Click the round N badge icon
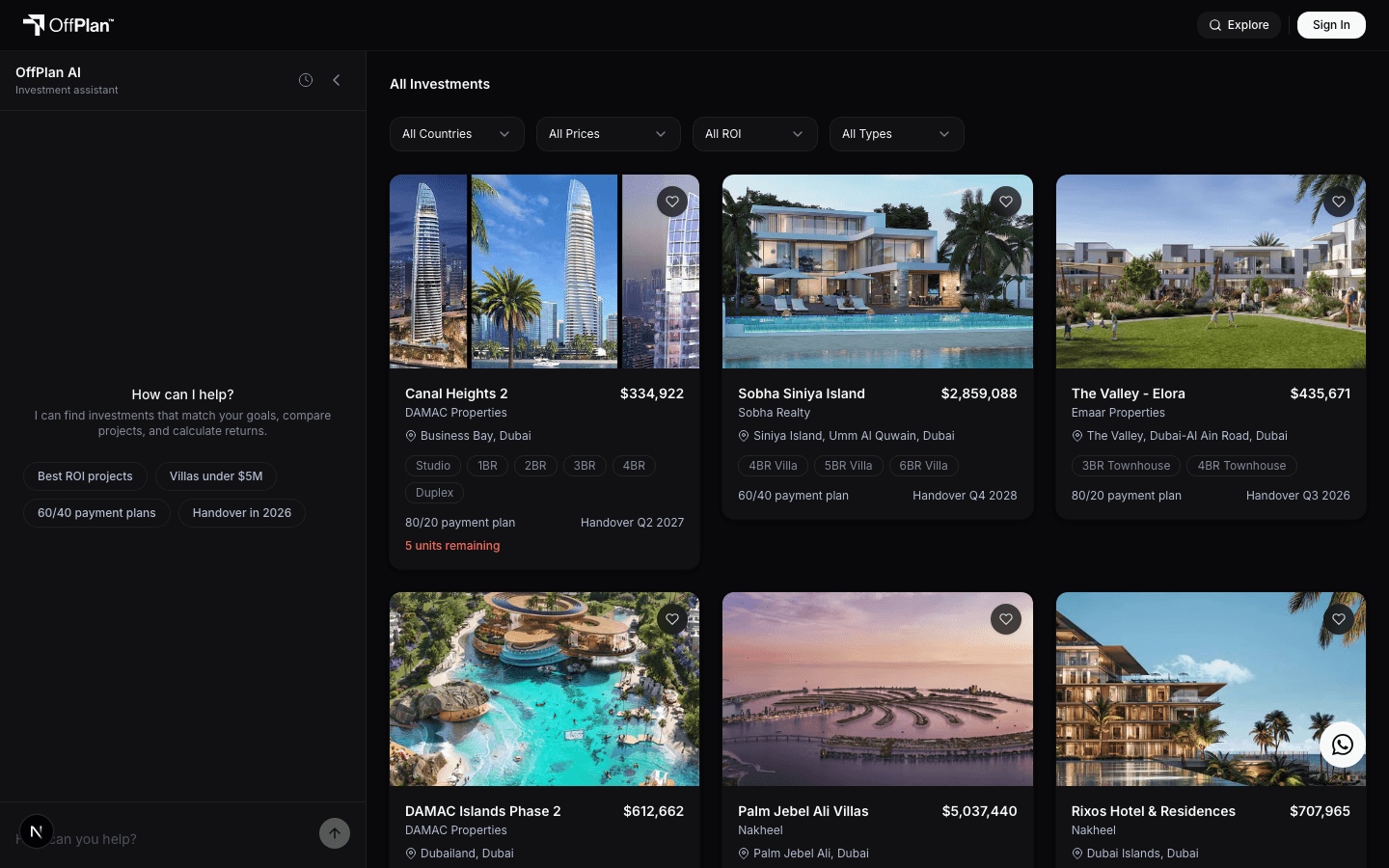1389x868 pixels. click(37, 831)
